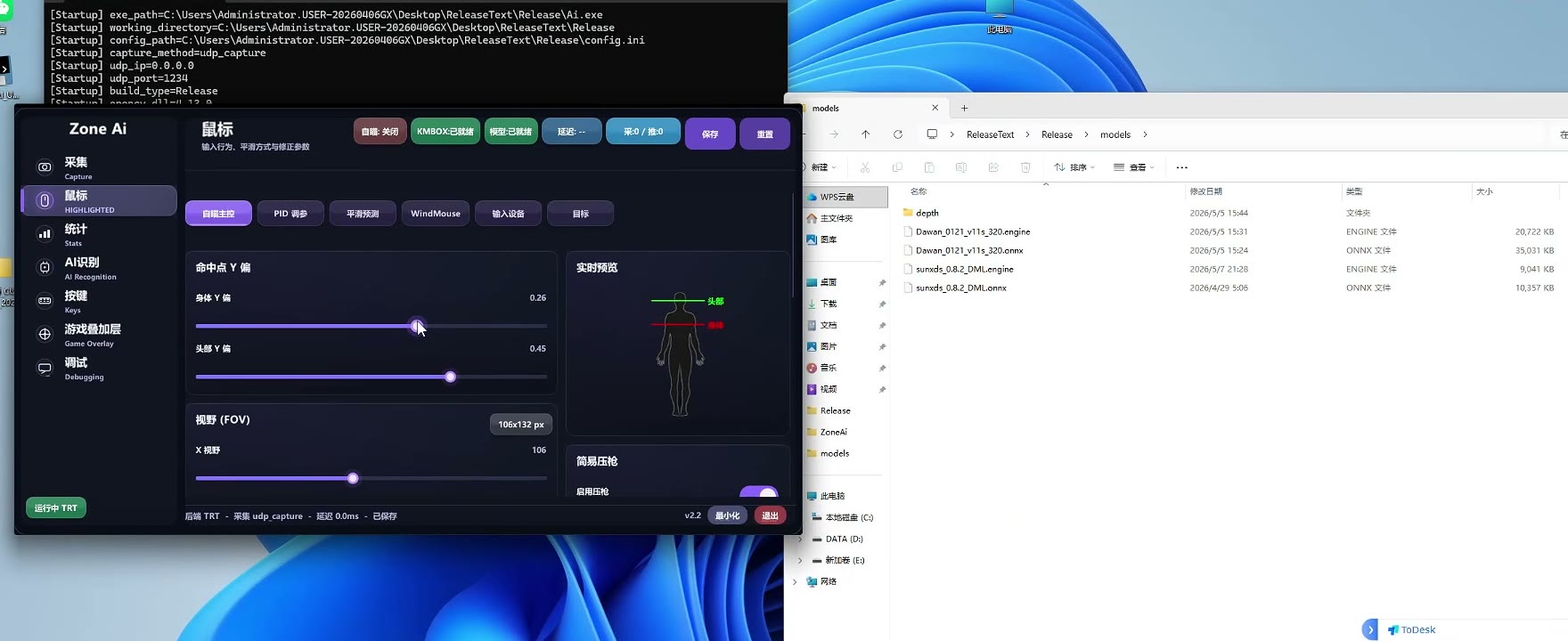Click the Up arrow in Explorer navigation
Image resolution: width=1568 pixels, height=641 pixels.
click(x=865, y=134)
